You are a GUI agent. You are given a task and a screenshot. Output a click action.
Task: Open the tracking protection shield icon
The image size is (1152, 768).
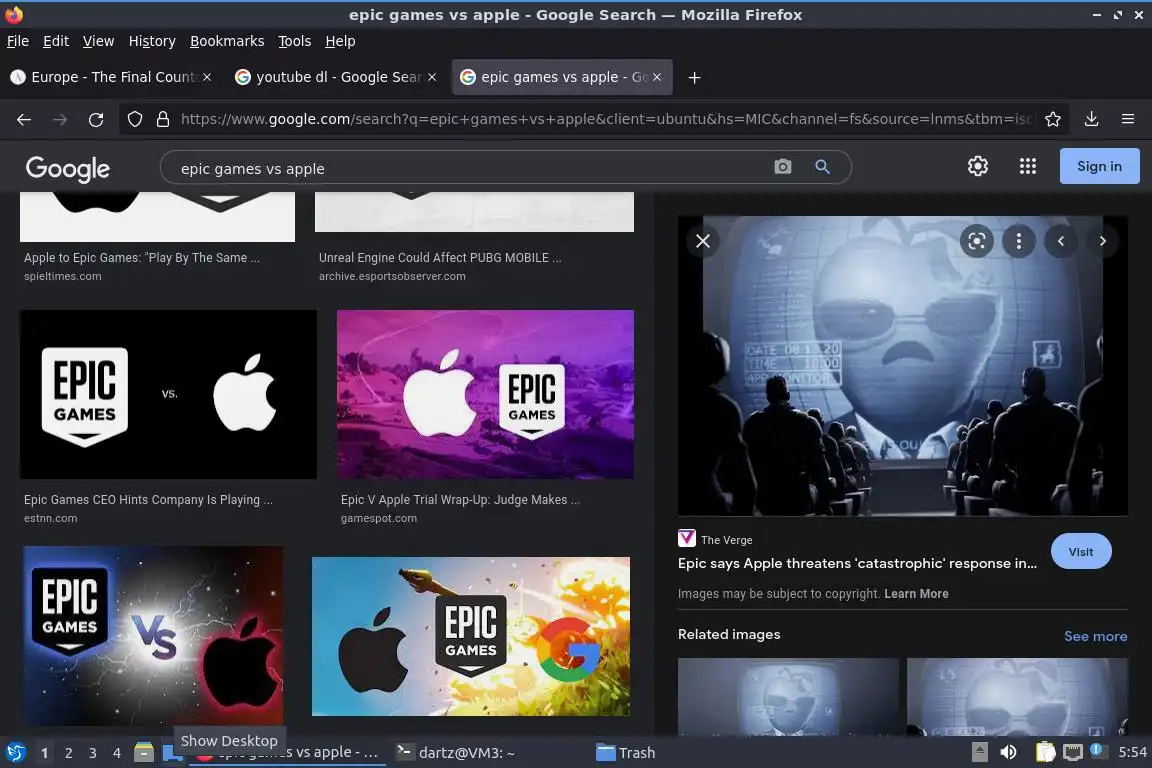[x=134, y=119]
